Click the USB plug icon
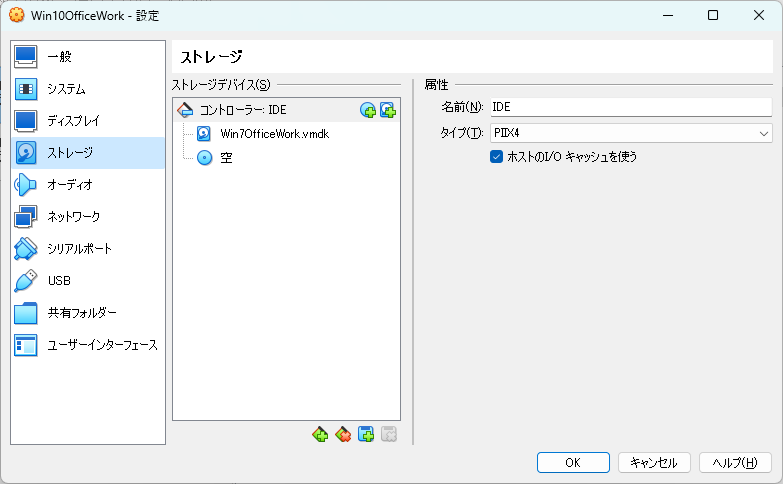783x484 pixels. click(x=25, y=281)
